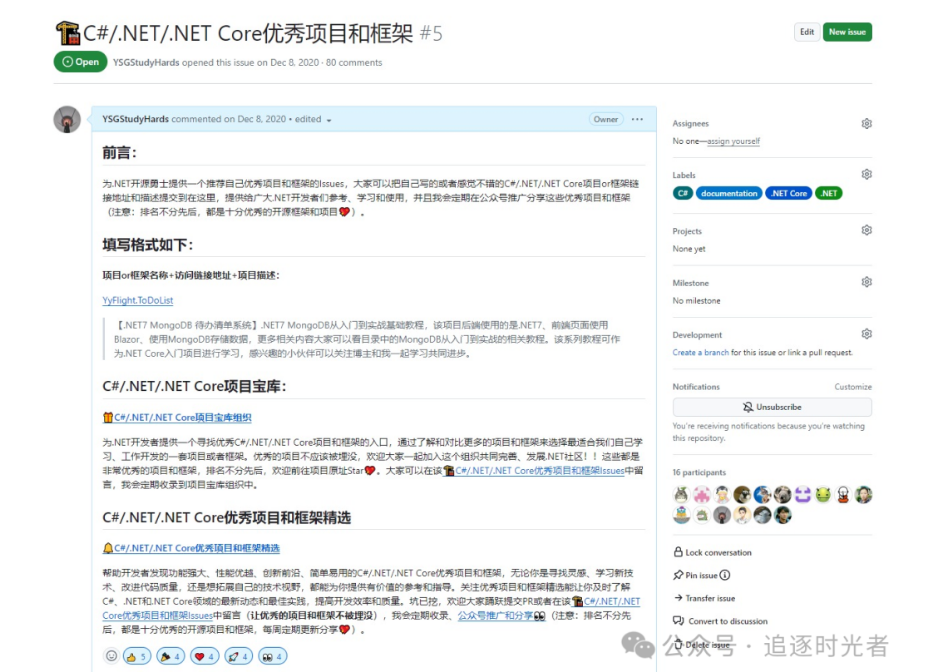Image resolution: width=934 pixels, height=672 pixels.
Task: Open C#/.NET/.NET Core项目宝库组织 link
Action: tap(177, 418)
